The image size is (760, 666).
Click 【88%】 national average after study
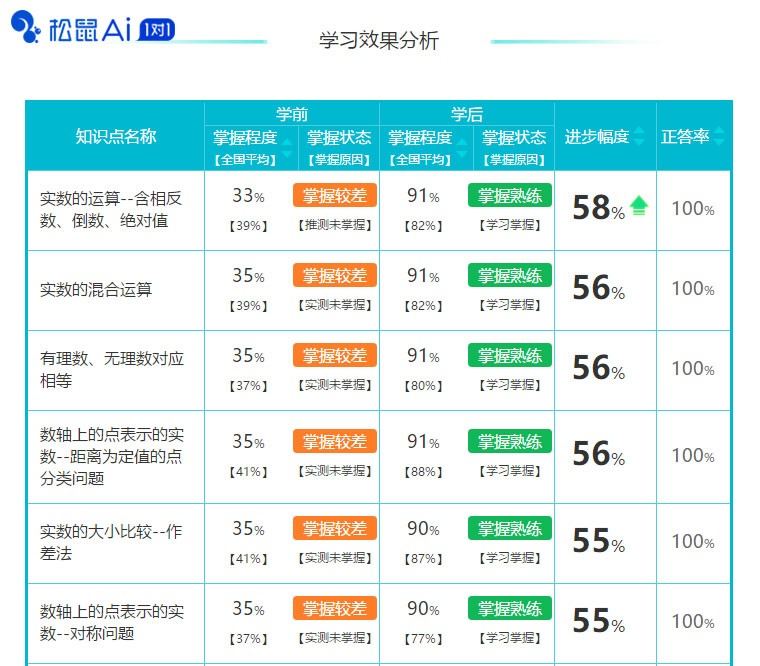(x=423, y=472)
